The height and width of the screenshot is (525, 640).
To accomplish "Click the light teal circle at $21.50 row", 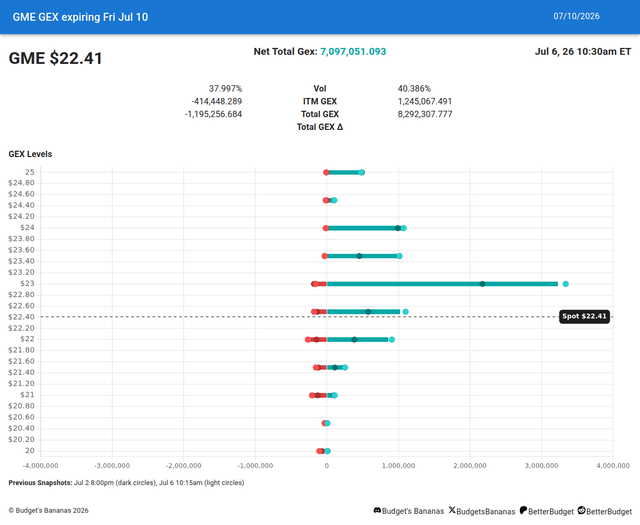I will [x=345, y=367].
